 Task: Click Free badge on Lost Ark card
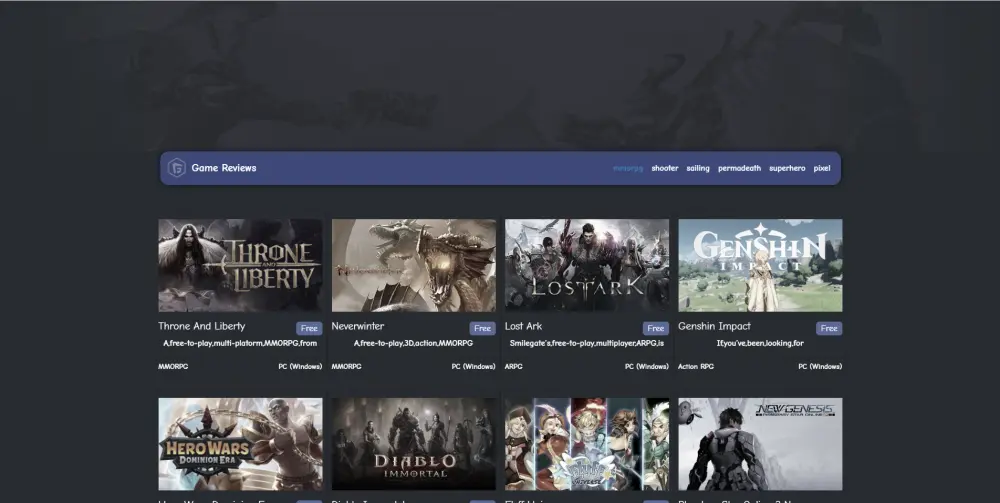656,328
